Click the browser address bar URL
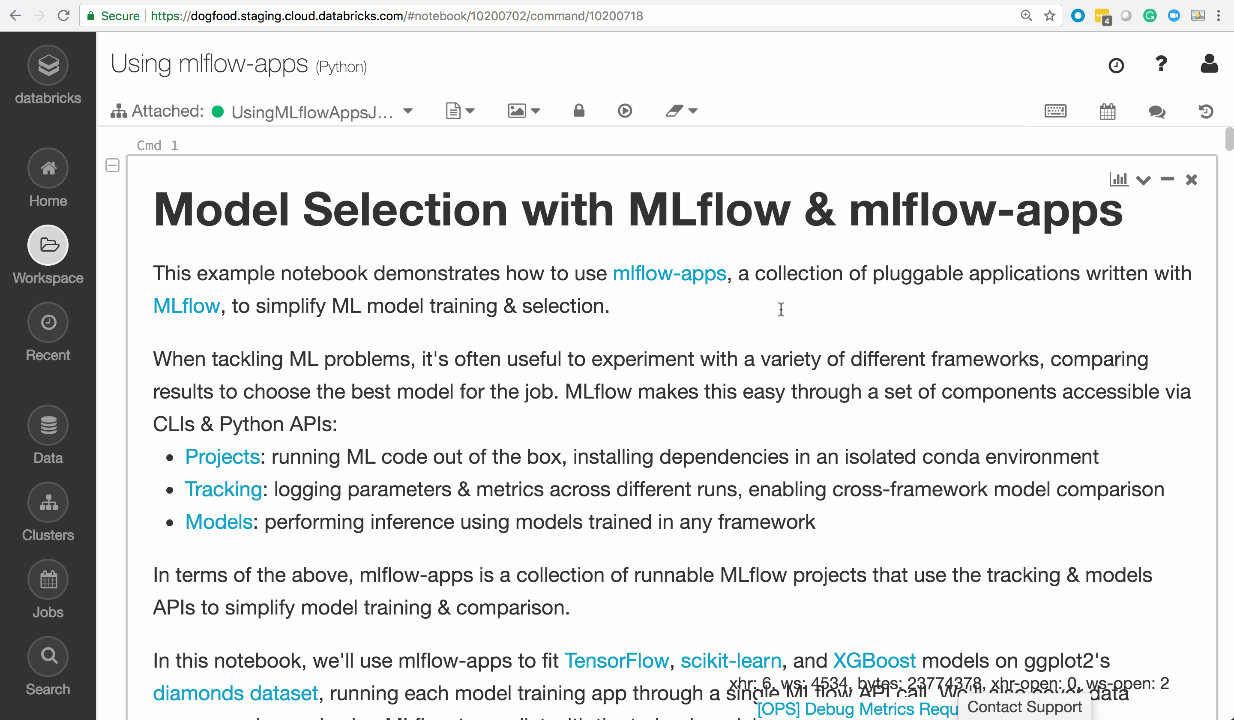Screen dimensions: 1234x720 [396, 16]
